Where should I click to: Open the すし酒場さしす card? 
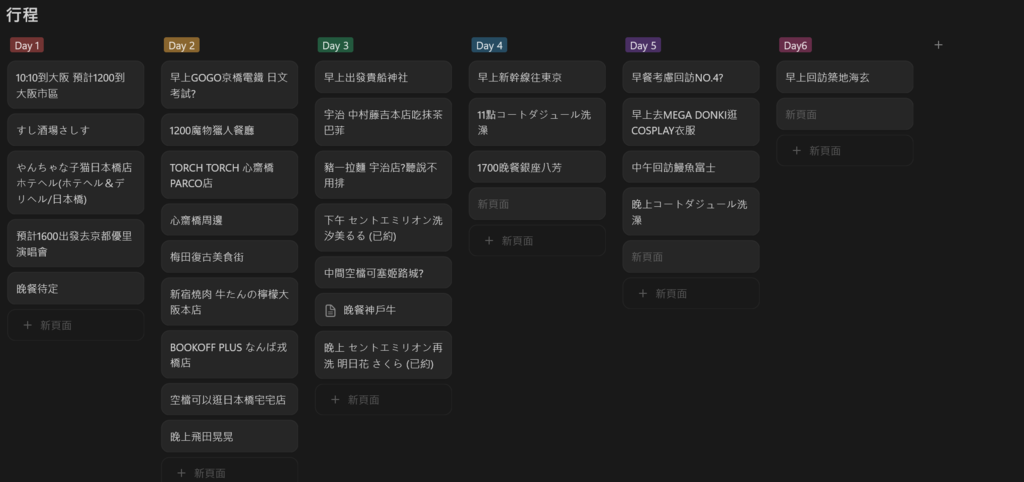coord(76,130)
